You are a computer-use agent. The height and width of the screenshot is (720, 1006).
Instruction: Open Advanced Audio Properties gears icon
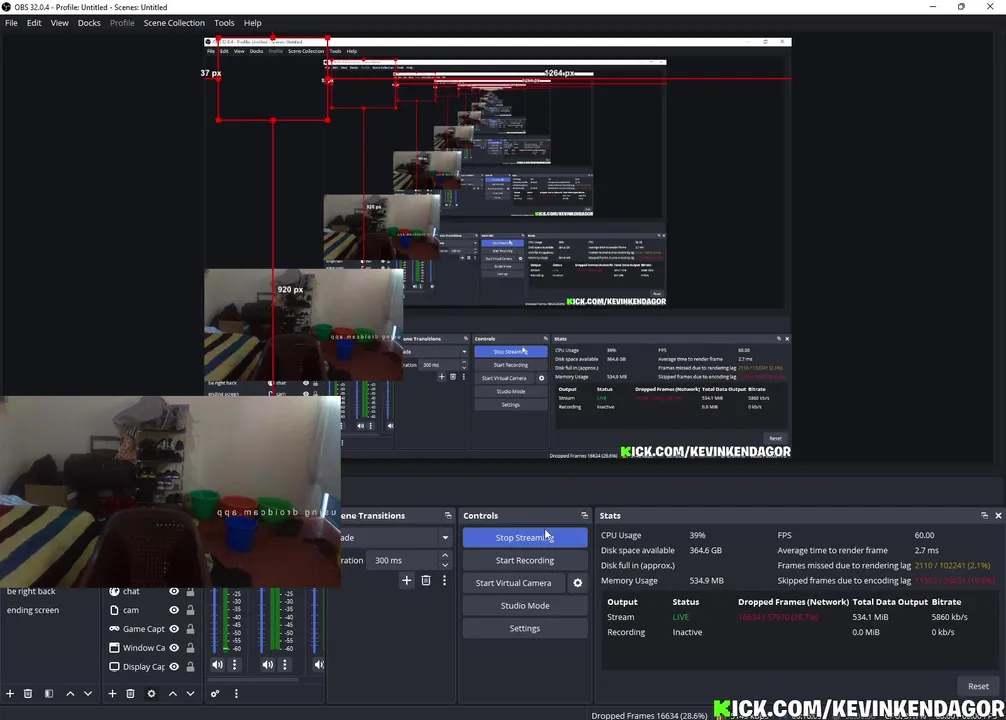pyautogui.click(x=215, y=694)
